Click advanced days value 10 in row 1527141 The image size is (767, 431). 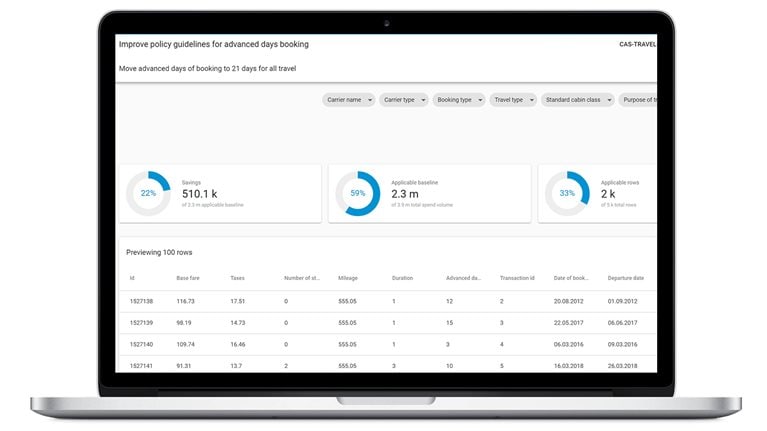[x=450, y=366]
